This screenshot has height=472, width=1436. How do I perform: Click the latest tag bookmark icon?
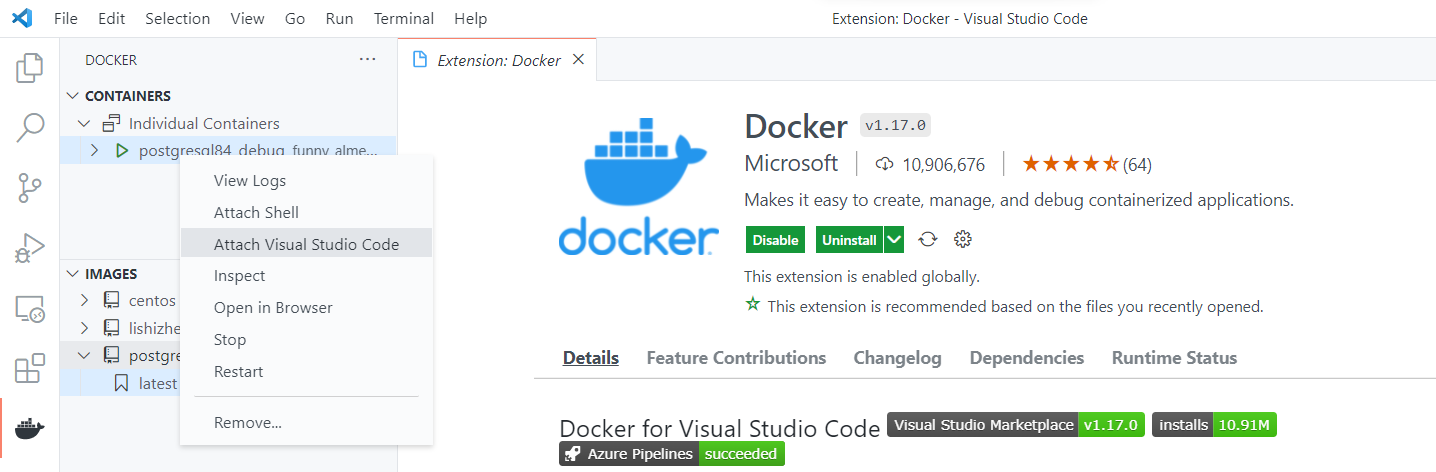(121, 383)
